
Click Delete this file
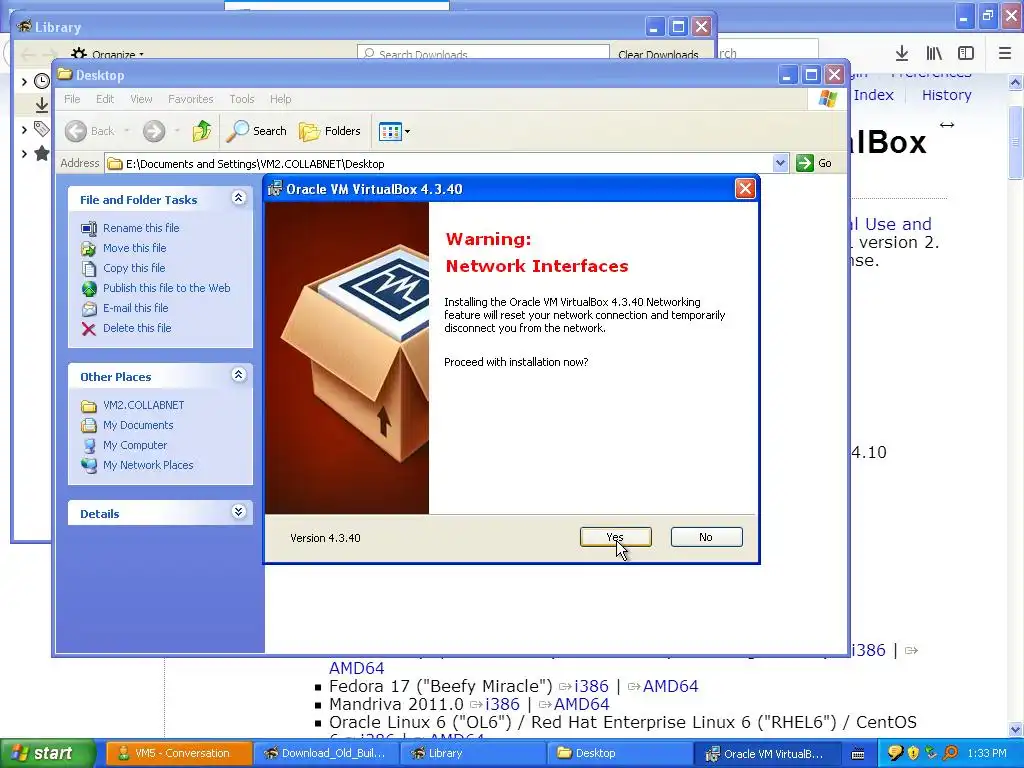coord(137,328)
